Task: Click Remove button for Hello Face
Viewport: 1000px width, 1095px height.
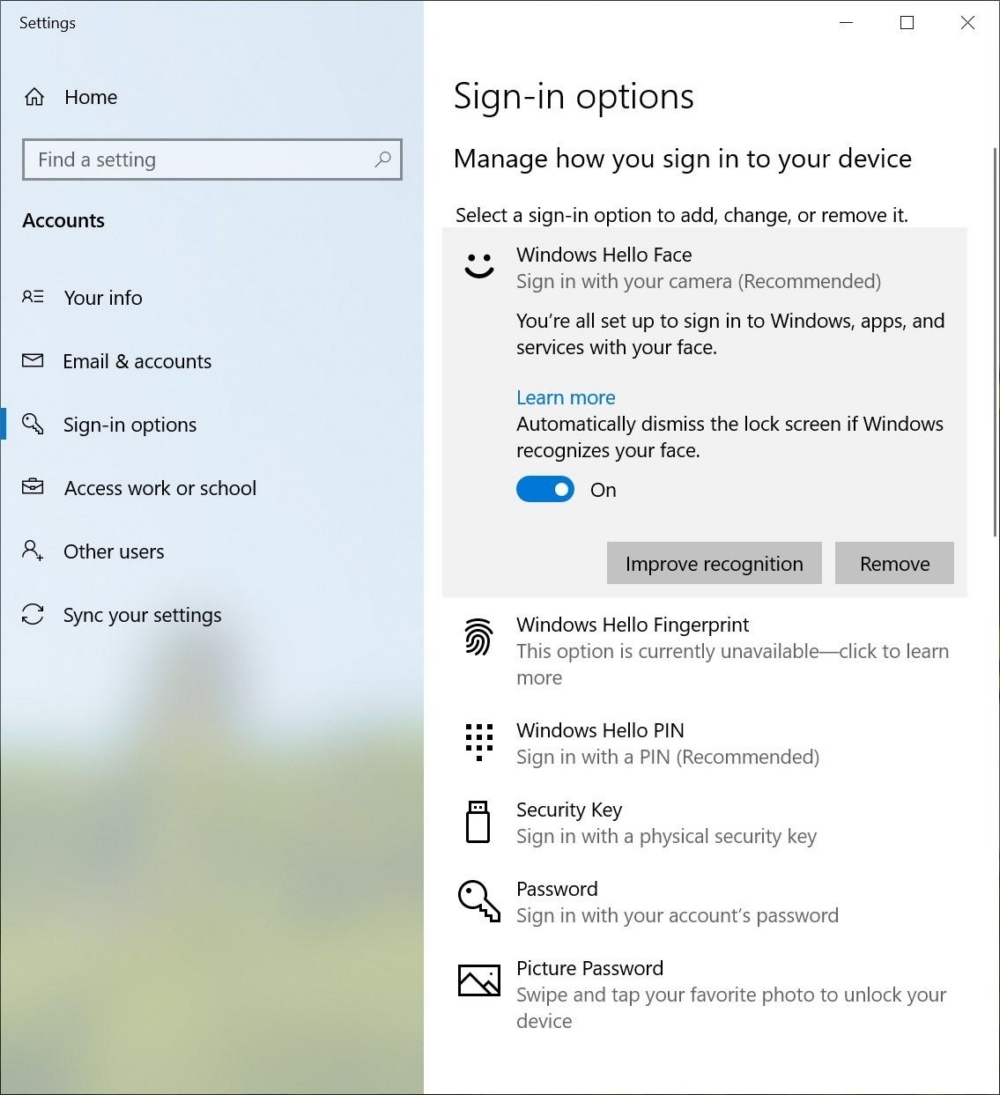Action: click(895, 563)
